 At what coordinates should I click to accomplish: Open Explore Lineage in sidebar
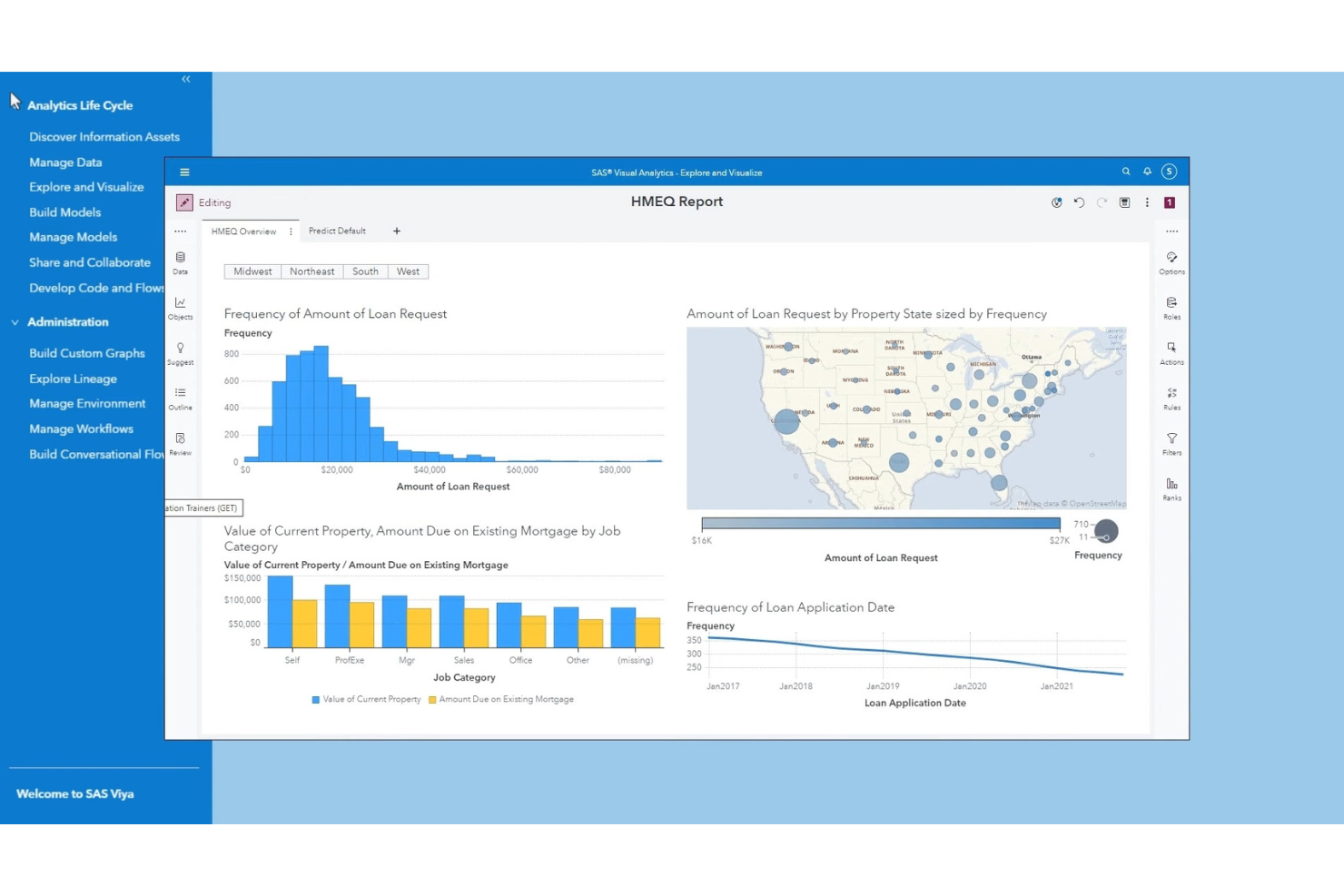(73, 379)
